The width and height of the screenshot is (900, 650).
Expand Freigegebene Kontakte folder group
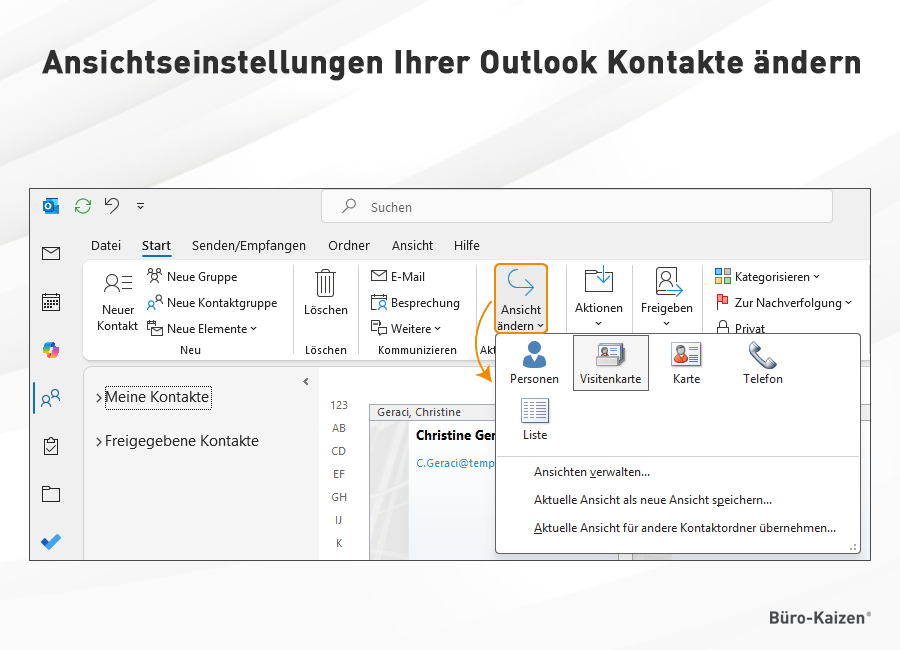[x=99, y=442]
